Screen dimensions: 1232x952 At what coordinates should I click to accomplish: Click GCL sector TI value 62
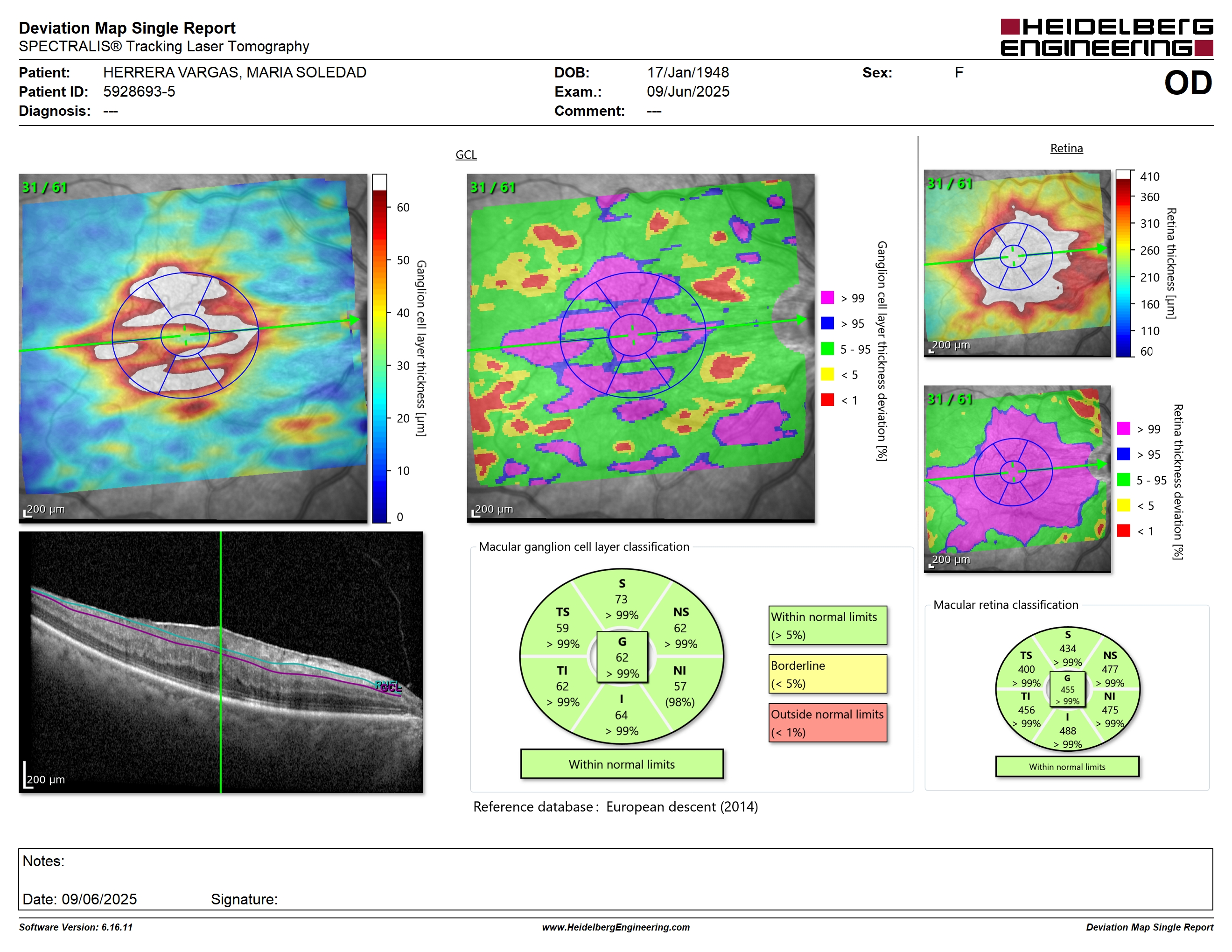coord(562,686)
